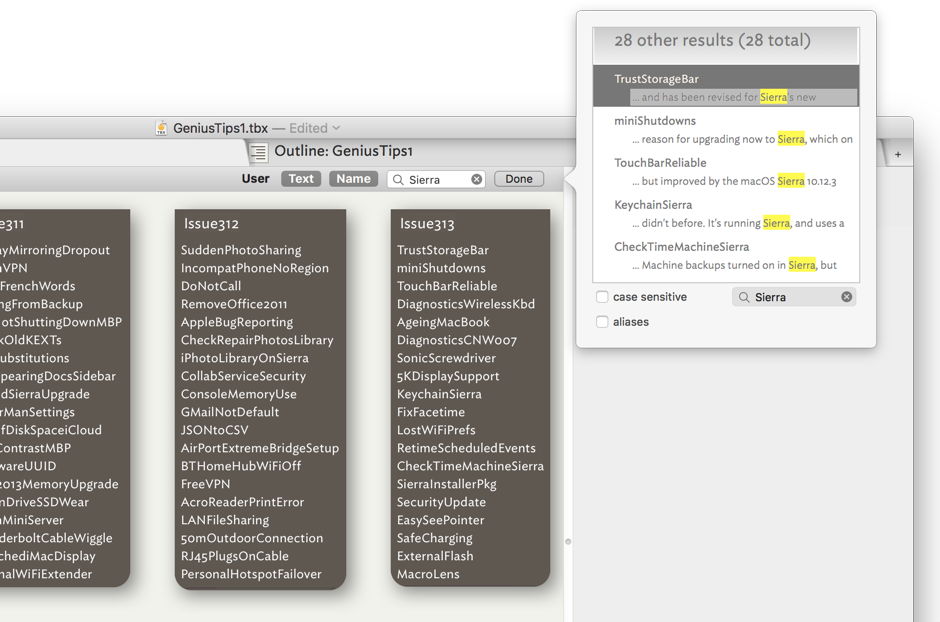Click the pane splitter handle dot

point(568,541)
